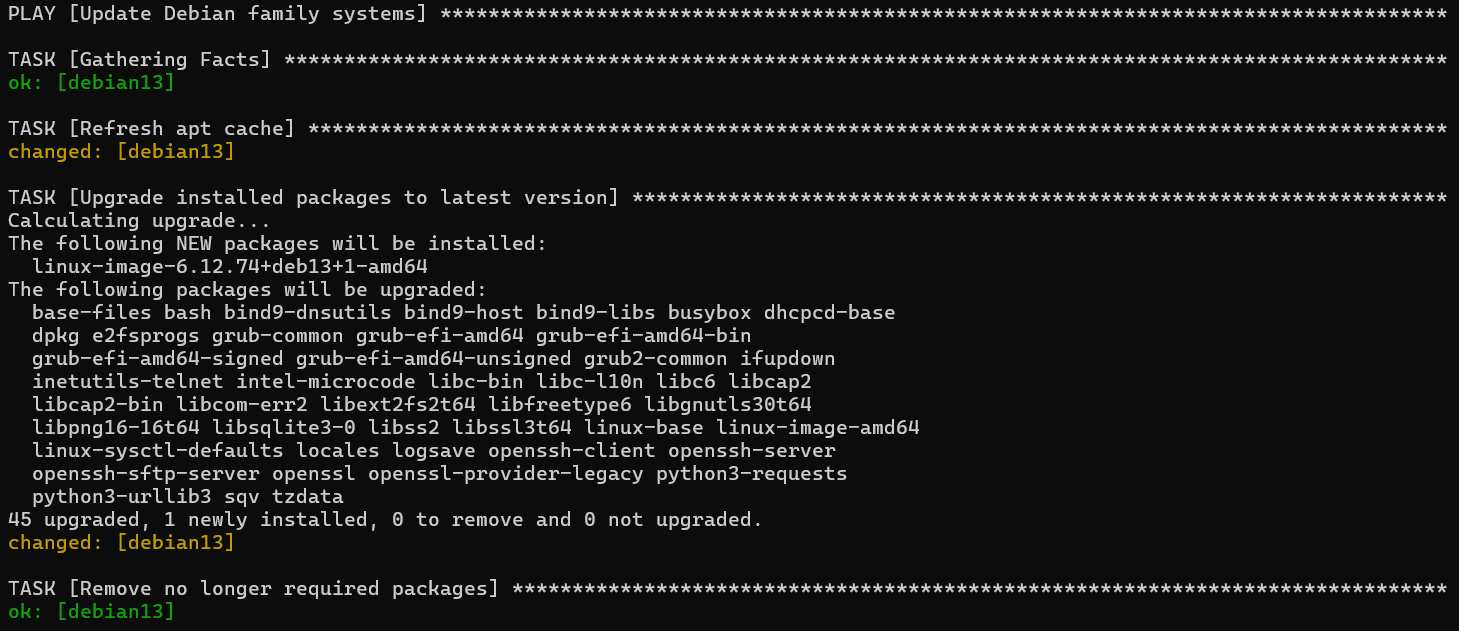Screen dimensions: 1459x631
Task: Click the Upgrade installed packages task heading
Action: (313, 198)
